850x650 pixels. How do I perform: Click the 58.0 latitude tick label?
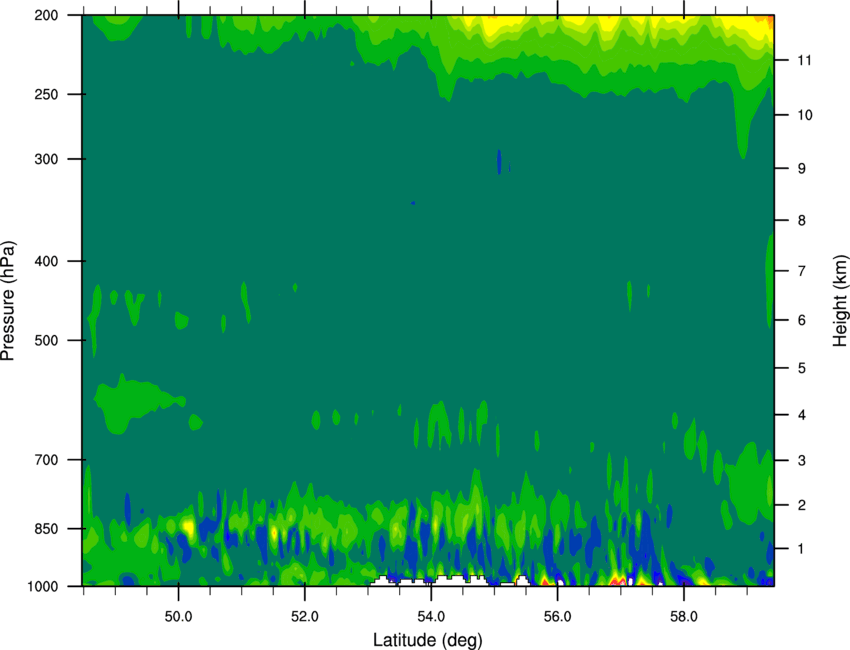pyautogui.click(x=684, y=617)
